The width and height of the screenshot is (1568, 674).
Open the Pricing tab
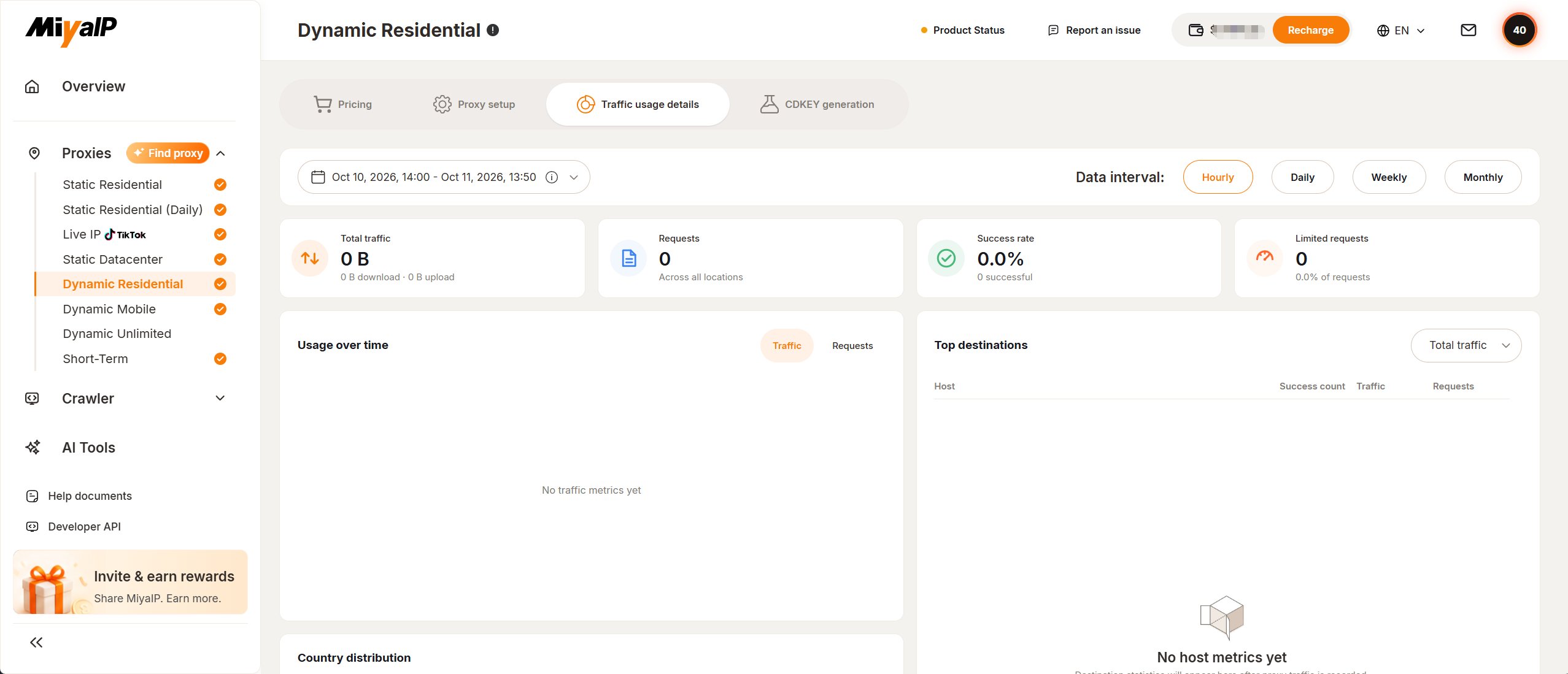(342, 104)
